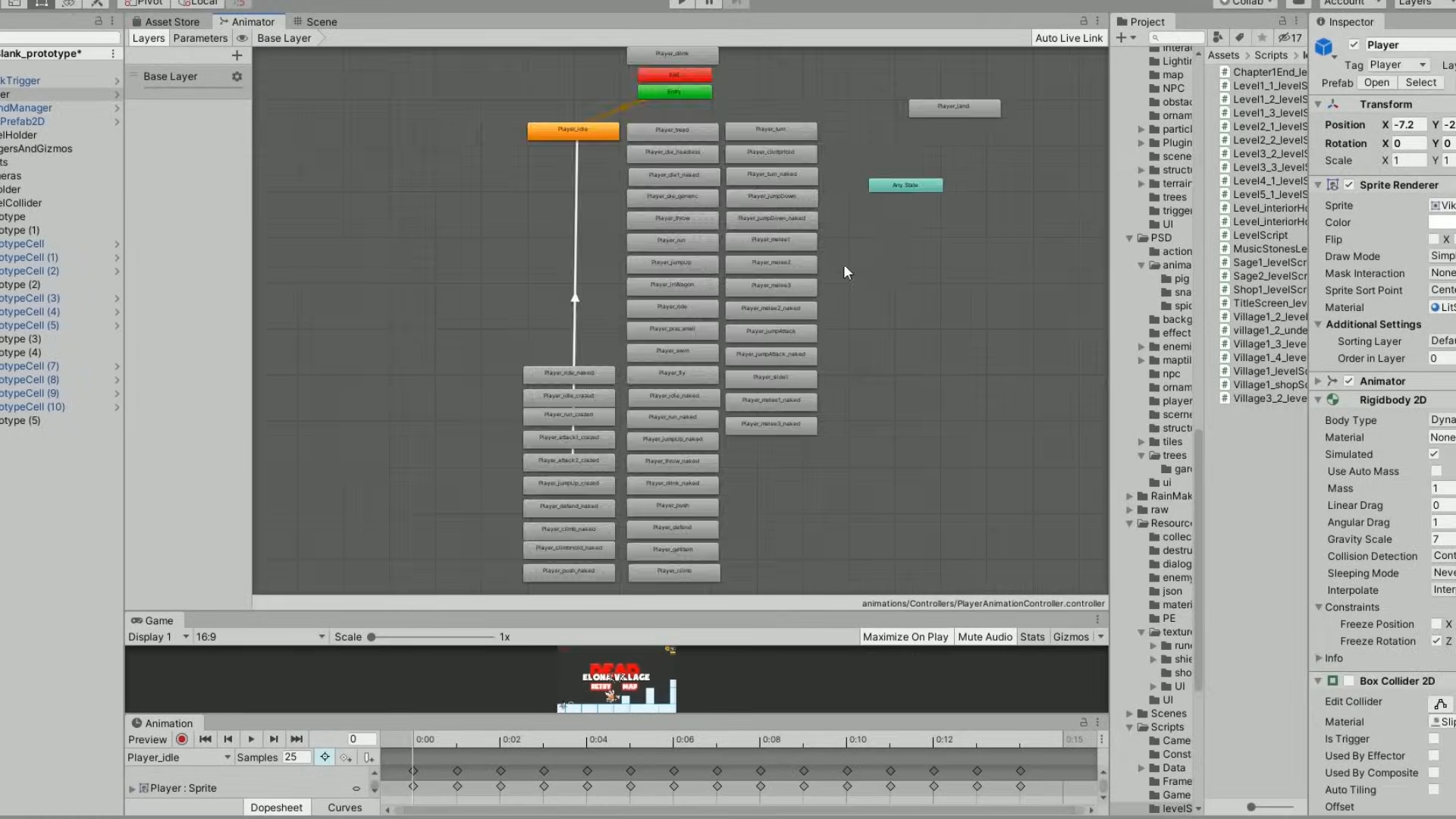The image size is (1456, 819).
Task: Click the add keyframe icon
Action: coord(347,758)
